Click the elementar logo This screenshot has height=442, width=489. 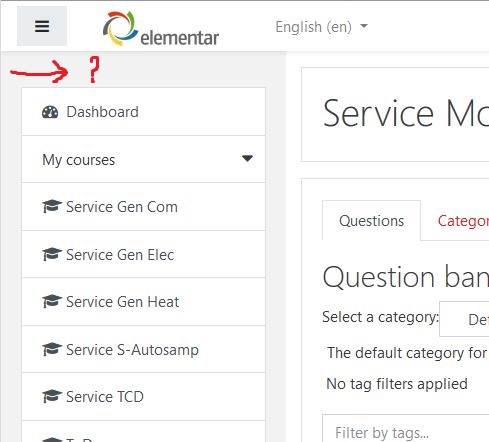[x=161, y=28]
